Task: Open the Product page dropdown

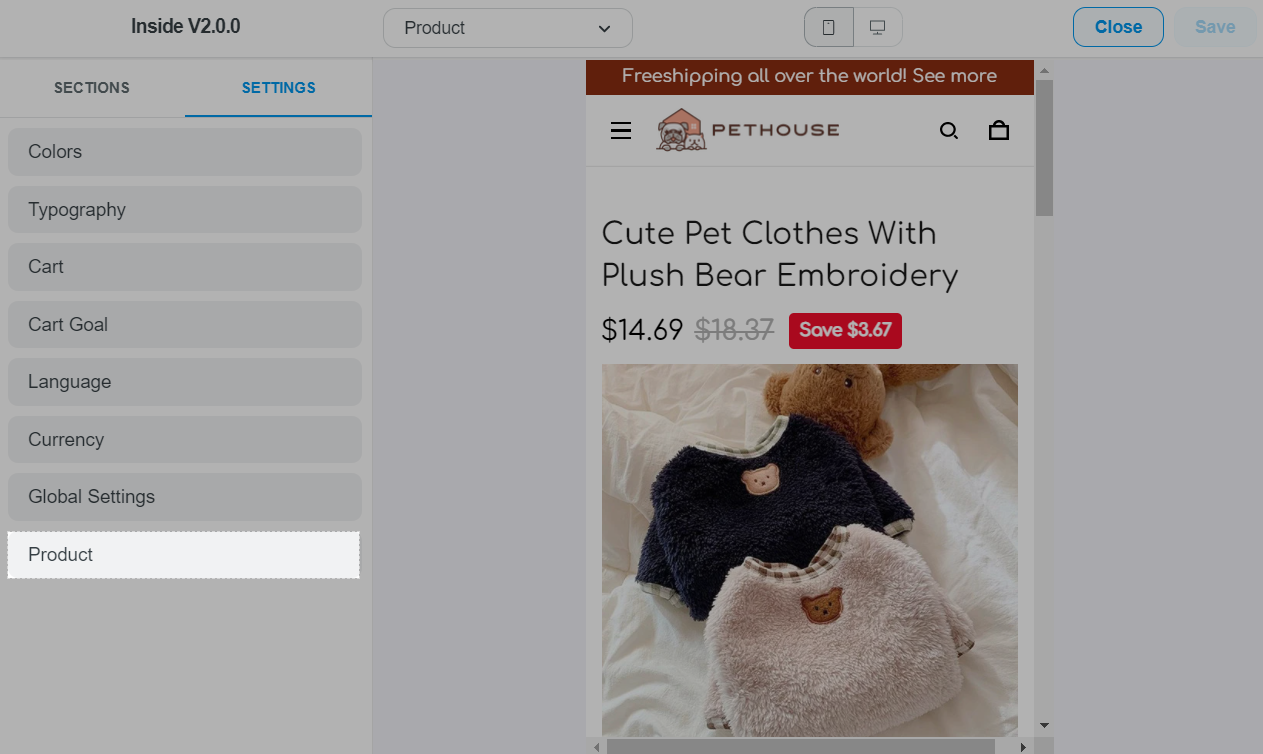Action: (x=508, y=28)
